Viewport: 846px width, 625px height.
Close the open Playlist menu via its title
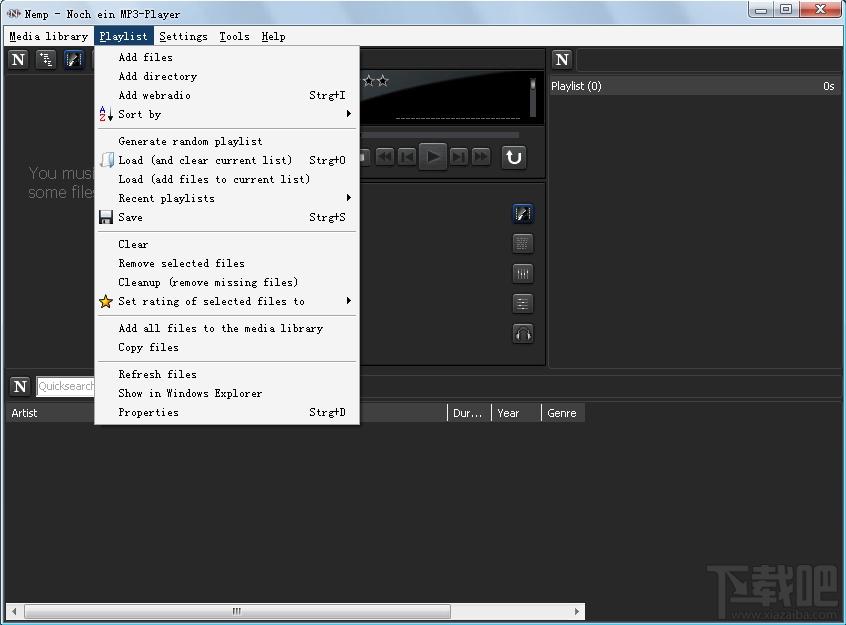point(124,36)
